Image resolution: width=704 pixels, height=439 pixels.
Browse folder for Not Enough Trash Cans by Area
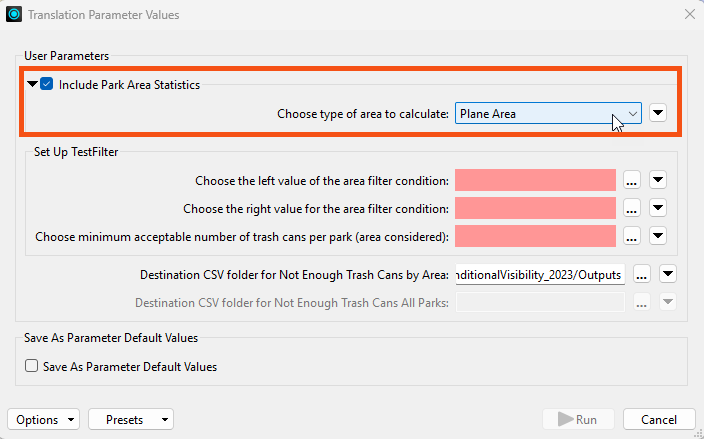642,274
